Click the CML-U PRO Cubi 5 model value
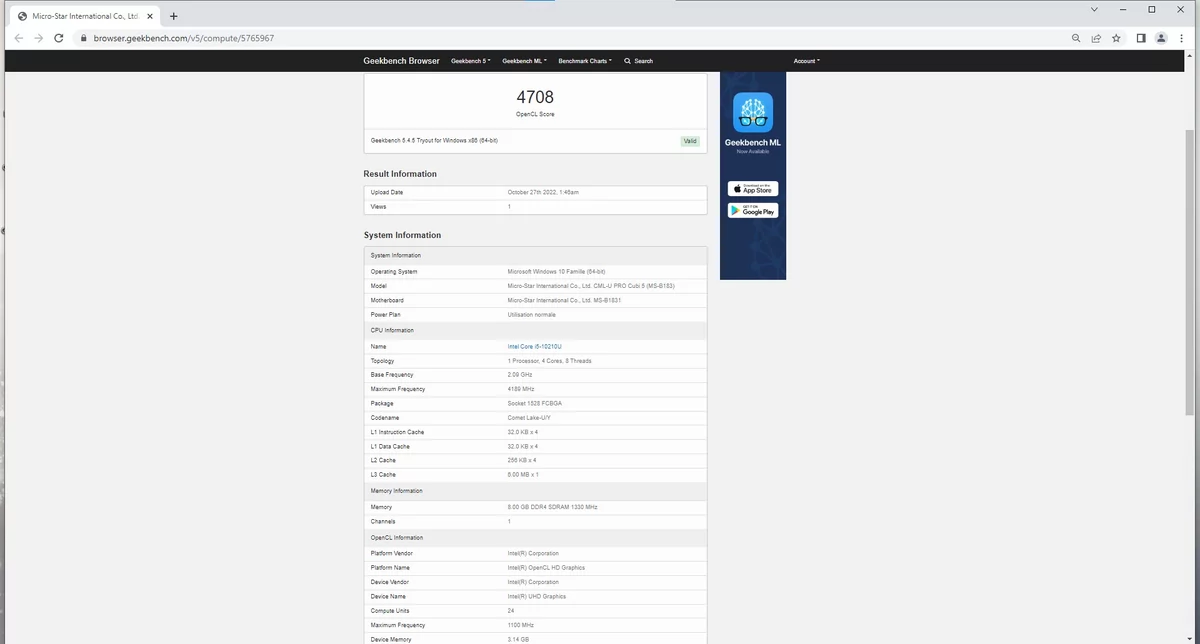 click(x=591, y=286)
